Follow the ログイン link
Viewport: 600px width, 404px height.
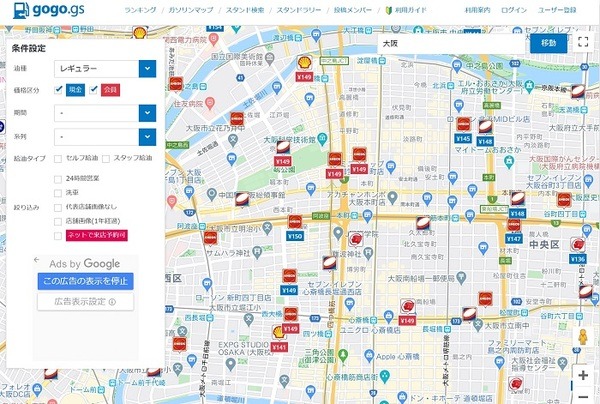point(514,10)
